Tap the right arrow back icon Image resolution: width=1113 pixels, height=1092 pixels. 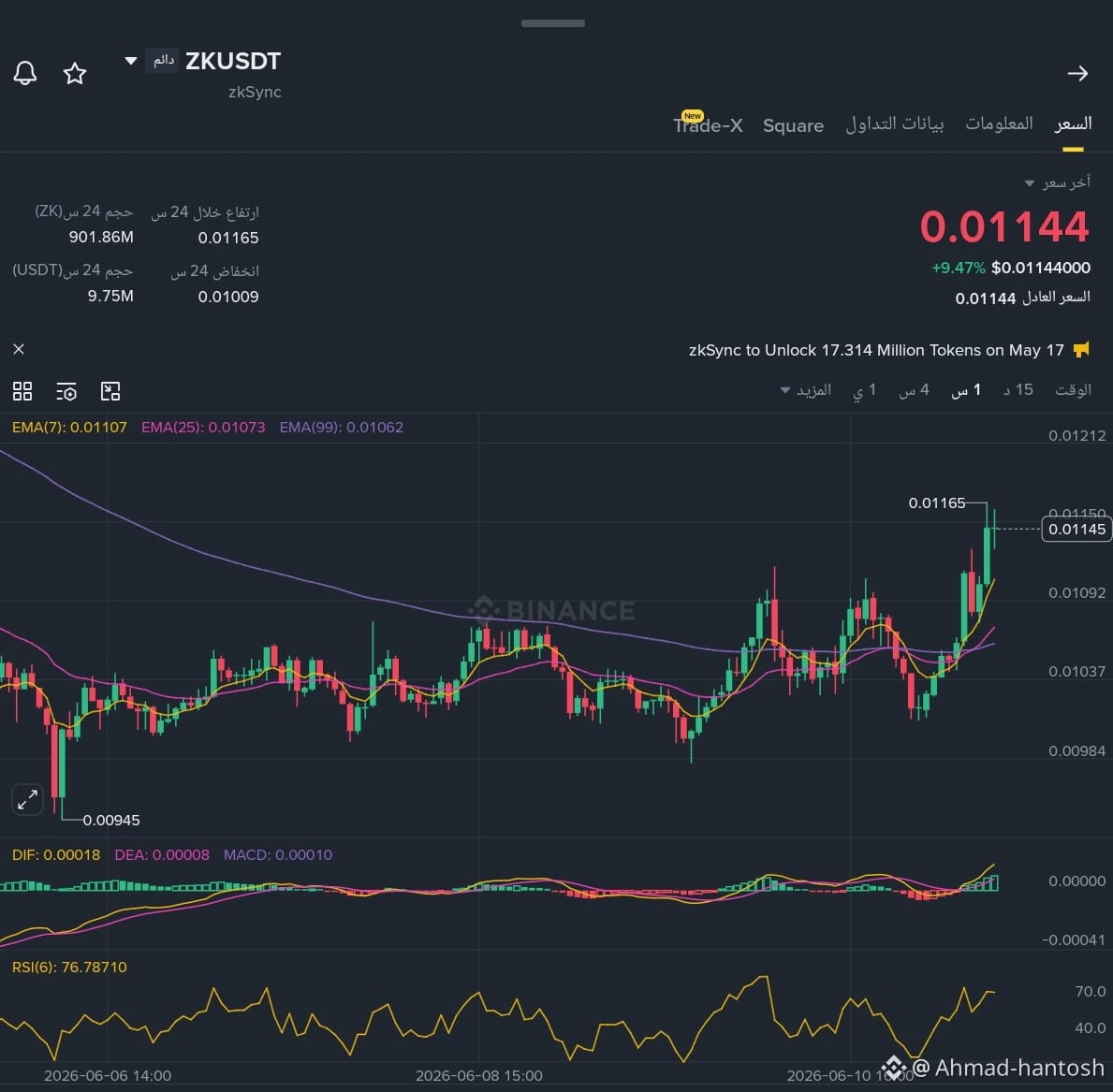pyautogui.click(x=1077, y=73)
